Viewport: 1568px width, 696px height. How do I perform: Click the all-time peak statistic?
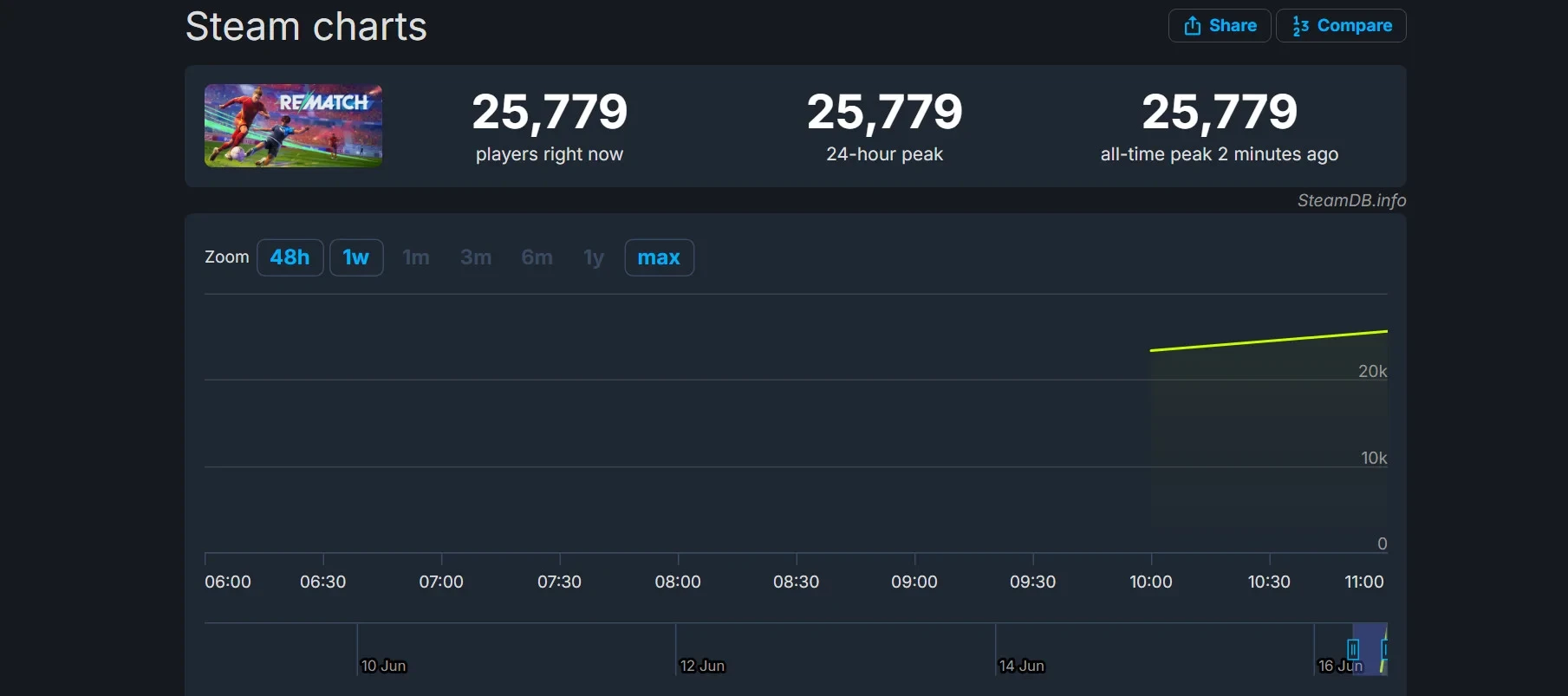tap(1220, 127)
